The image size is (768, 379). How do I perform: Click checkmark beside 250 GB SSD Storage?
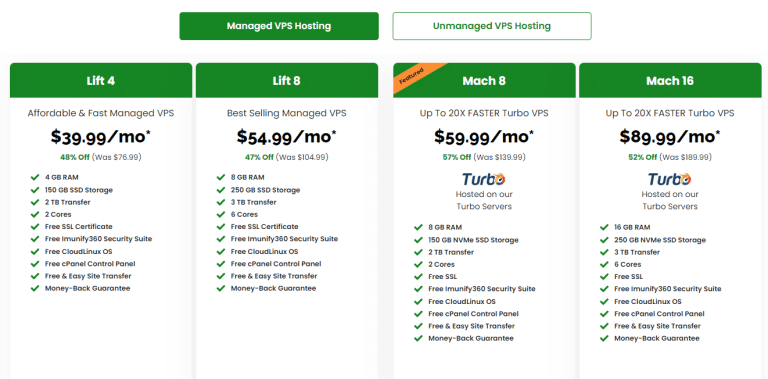coord(220,190)
